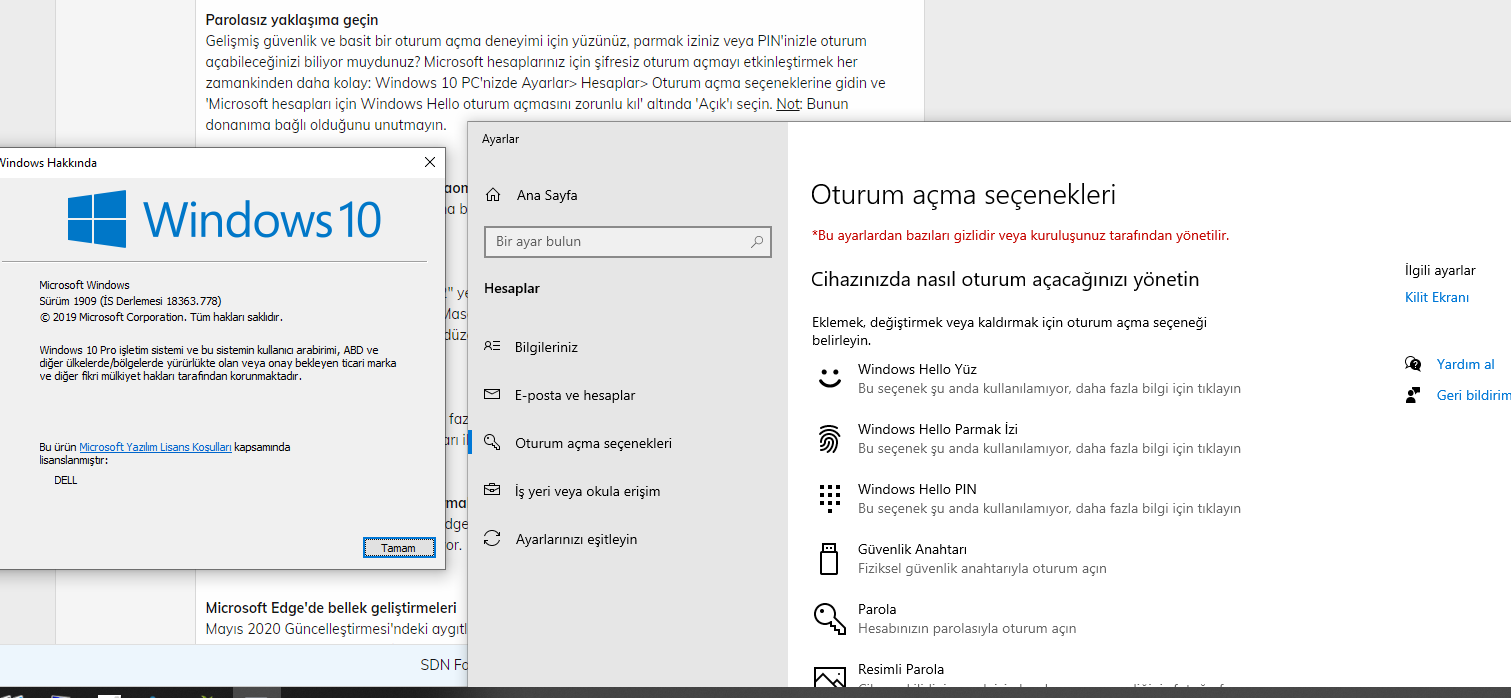Click the Windows Hakkında title bar text

pyautogui.click(x=48, y=162)
